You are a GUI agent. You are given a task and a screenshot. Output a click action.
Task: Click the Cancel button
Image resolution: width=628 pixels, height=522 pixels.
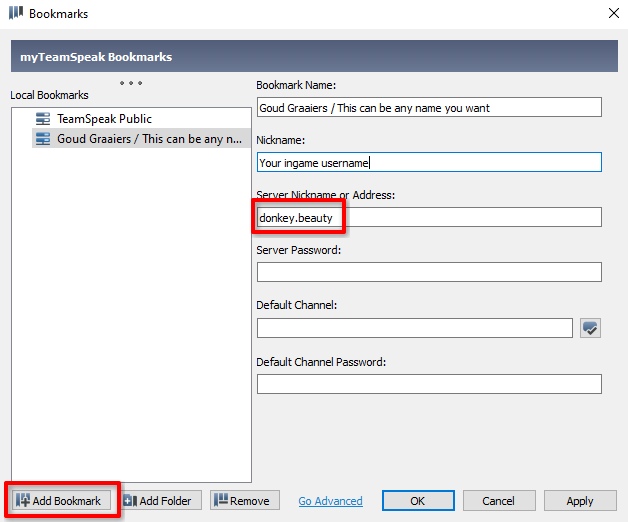[x=499, y=500]
